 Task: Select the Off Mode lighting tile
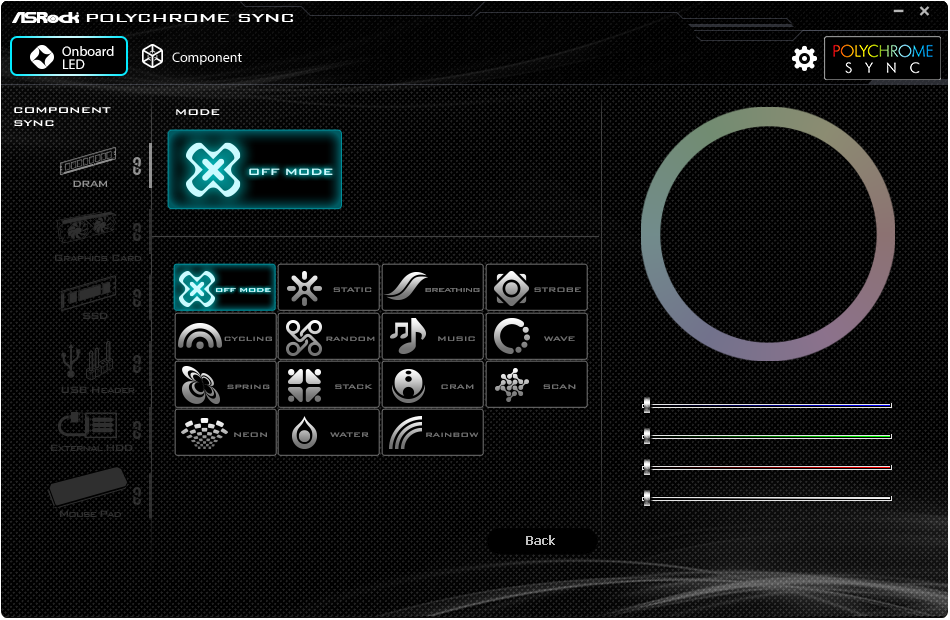(x=225, y=288)
